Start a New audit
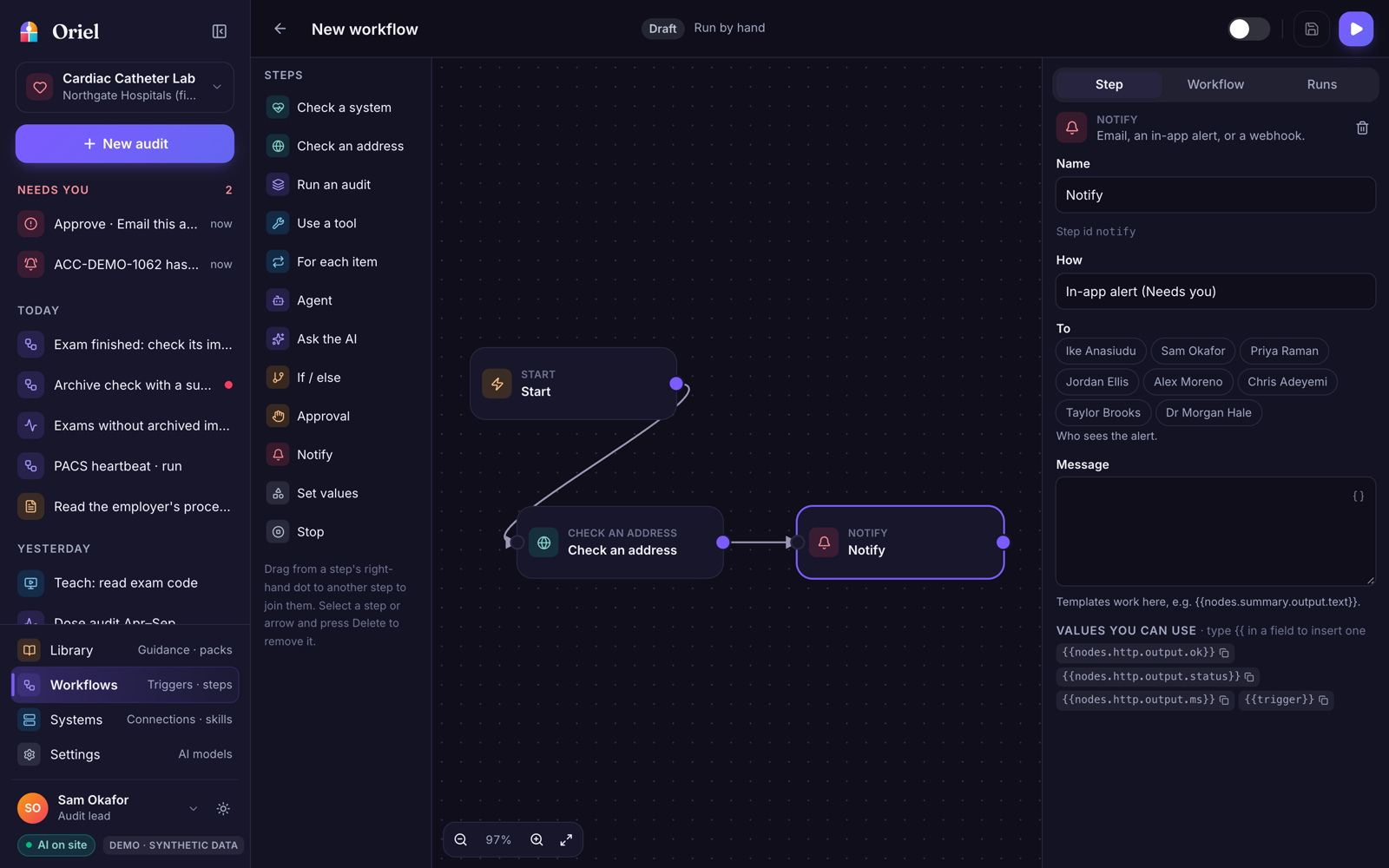 [x=125, y=144]
